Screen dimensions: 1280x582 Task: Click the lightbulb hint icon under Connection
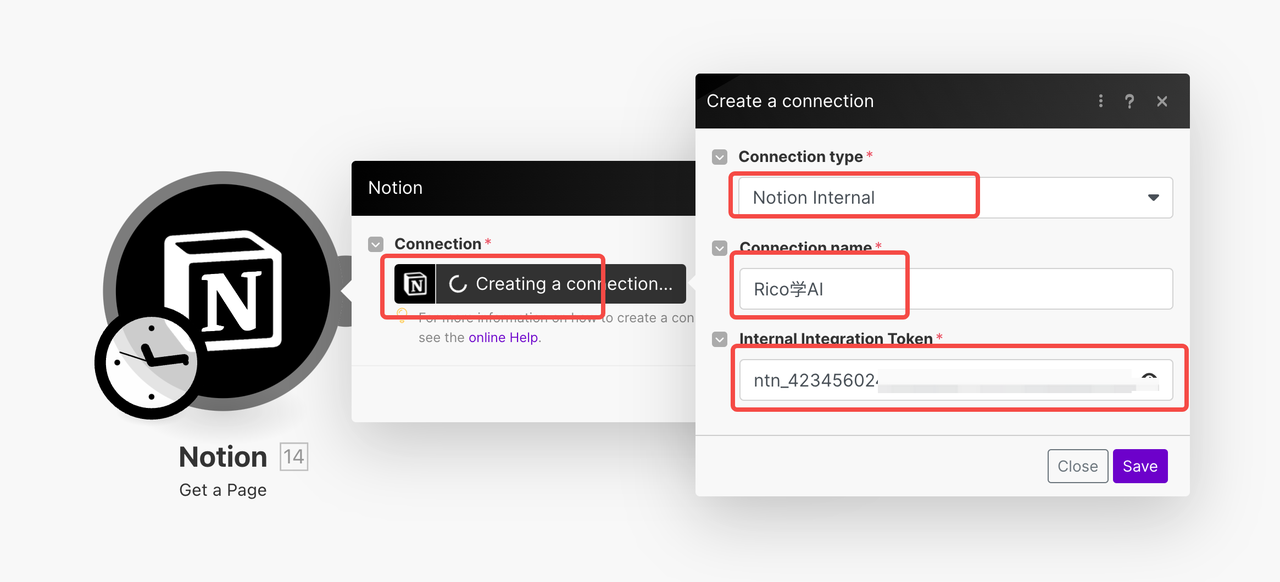coord(402,318)
